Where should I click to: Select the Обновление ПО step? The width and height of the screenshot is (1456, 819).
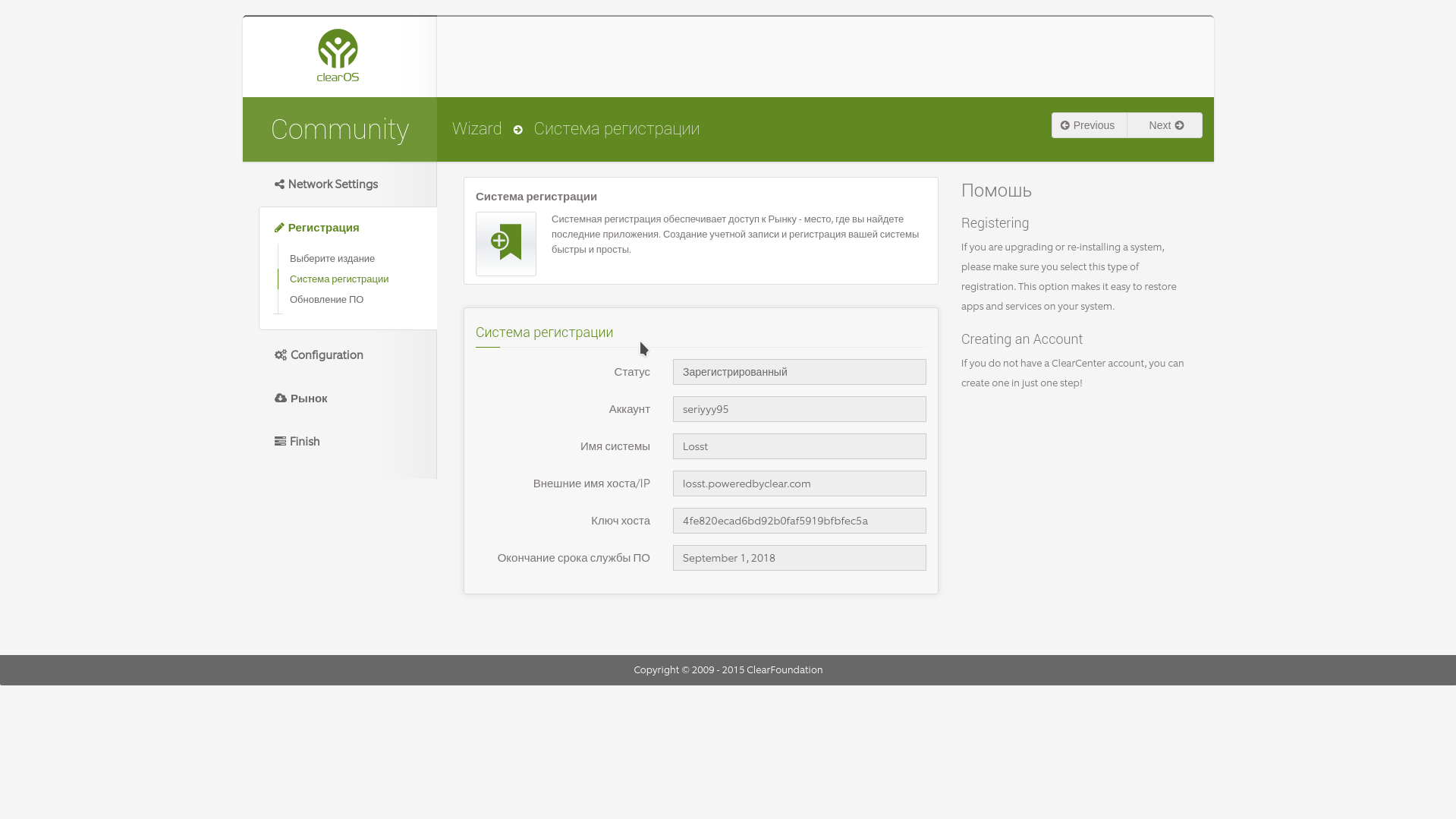tap(326, 300)
